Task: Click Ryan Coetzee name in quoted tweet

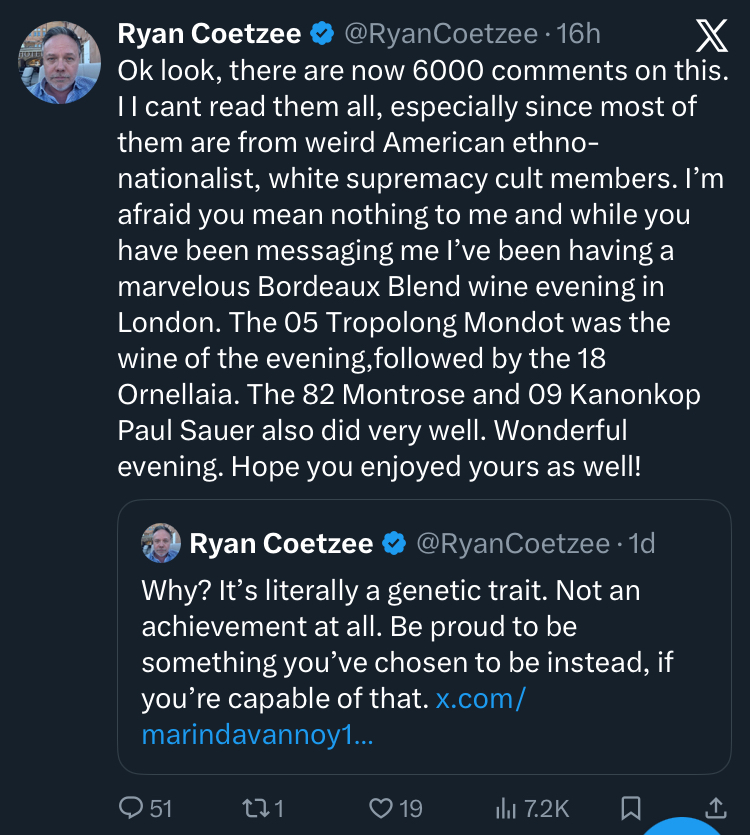Action: tap(281, 543)
